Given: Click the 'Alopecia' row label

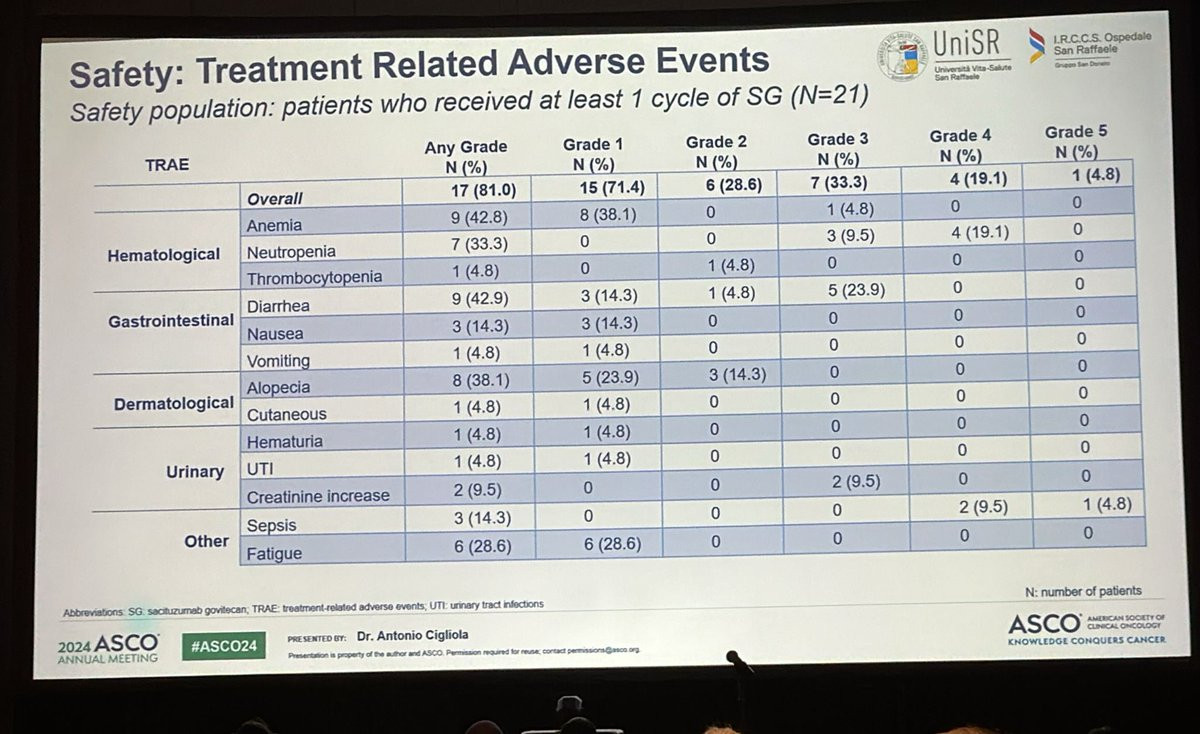Looking at the screenshot, I should point(277,388).
